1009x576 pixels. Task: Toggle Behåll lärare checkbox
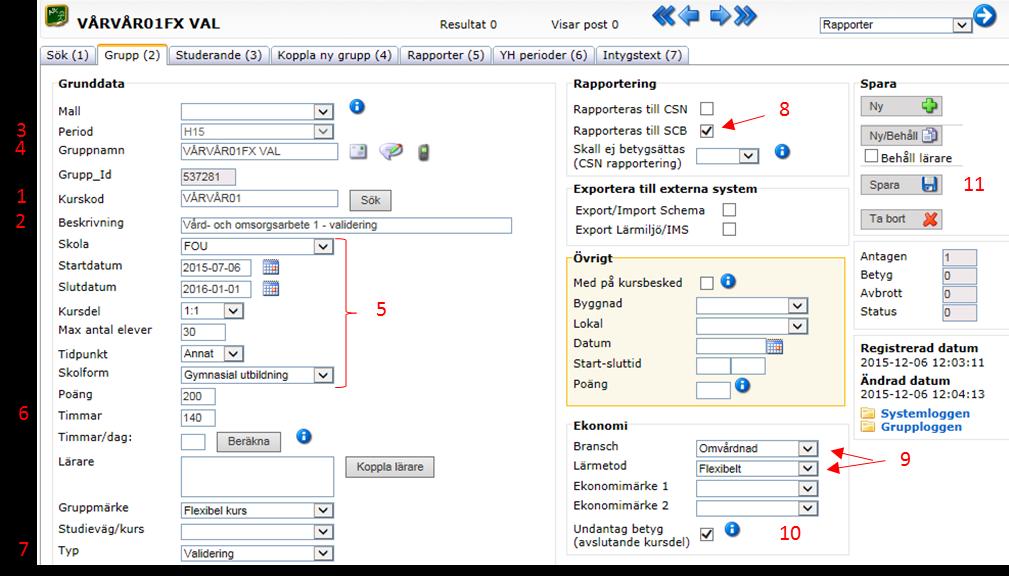pos(871,156)
